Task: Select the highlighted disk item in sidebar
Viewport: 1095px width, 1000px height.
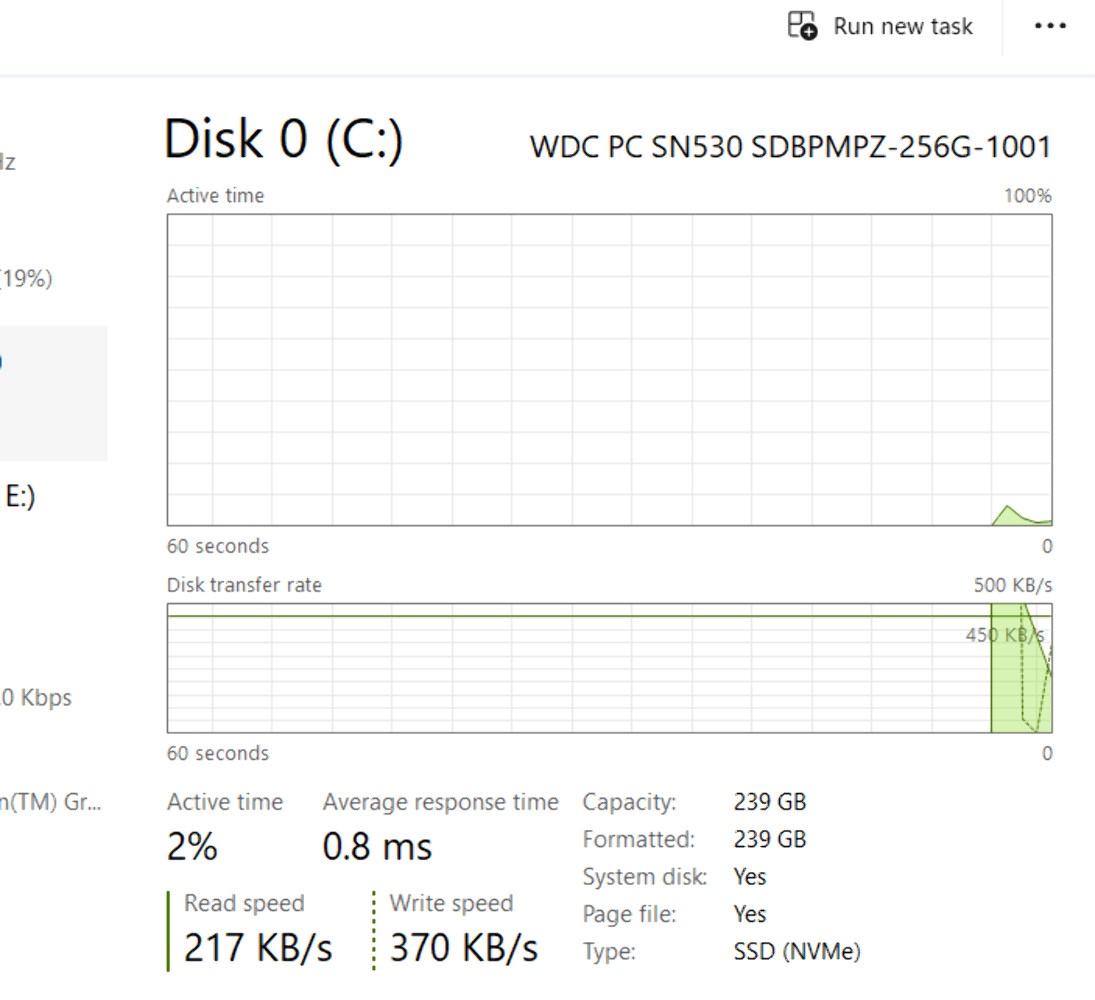Action: [54, 392]
